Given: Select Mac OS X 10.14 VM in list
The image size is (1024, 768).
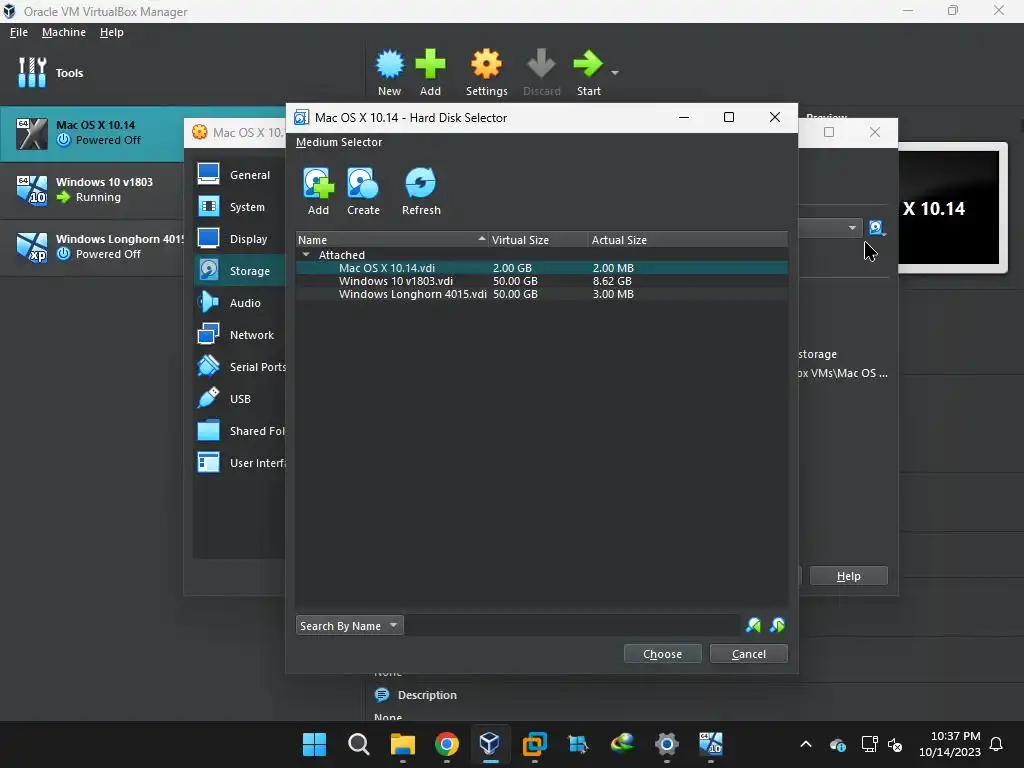Looking at the screenshot, I should coord(92,133).
